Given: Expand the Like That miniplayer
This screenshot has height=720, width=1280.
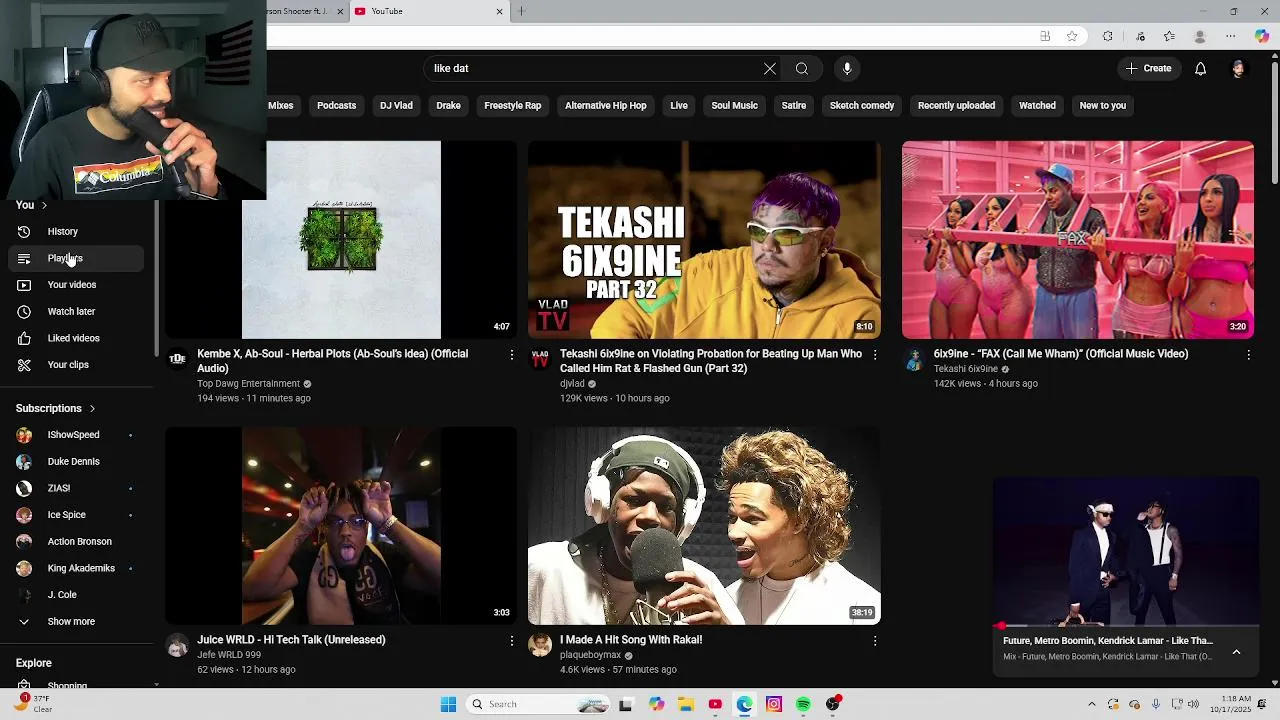Looking at the screenshot, I should point(1236,652).
